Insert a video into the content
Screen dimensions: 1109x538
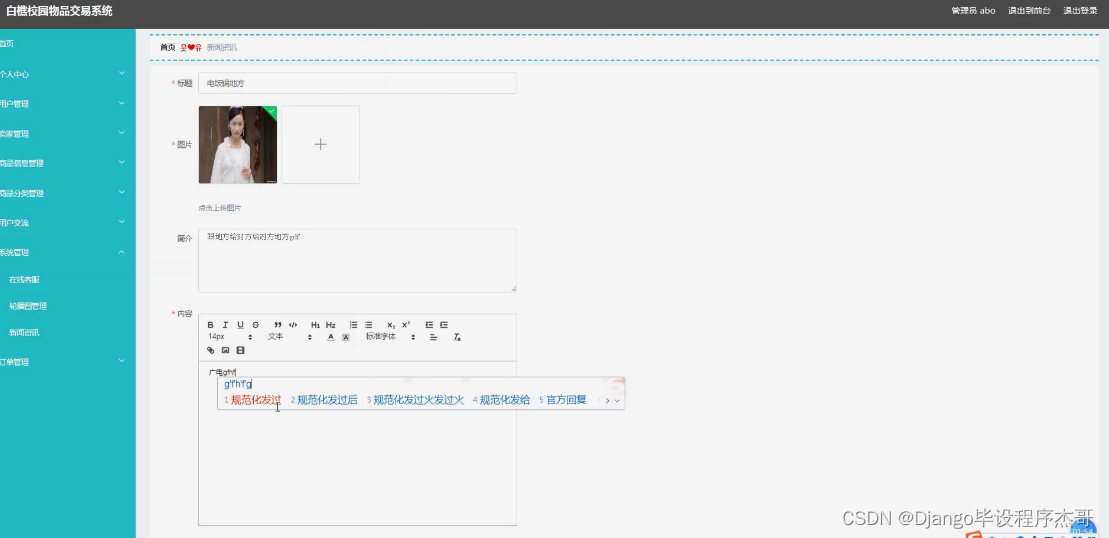coord(240,350)
